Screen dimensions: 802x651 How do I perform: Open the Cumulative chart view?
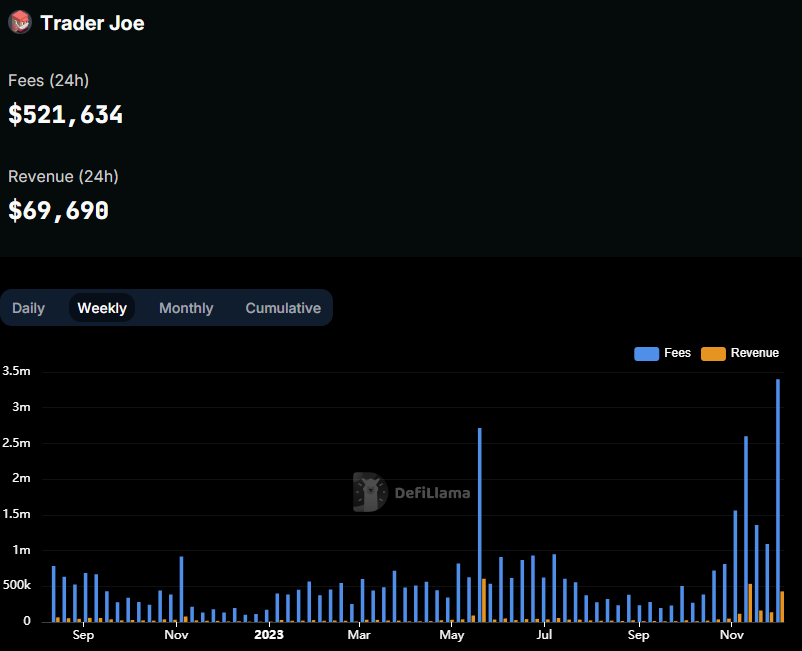[x=283, y=308]
